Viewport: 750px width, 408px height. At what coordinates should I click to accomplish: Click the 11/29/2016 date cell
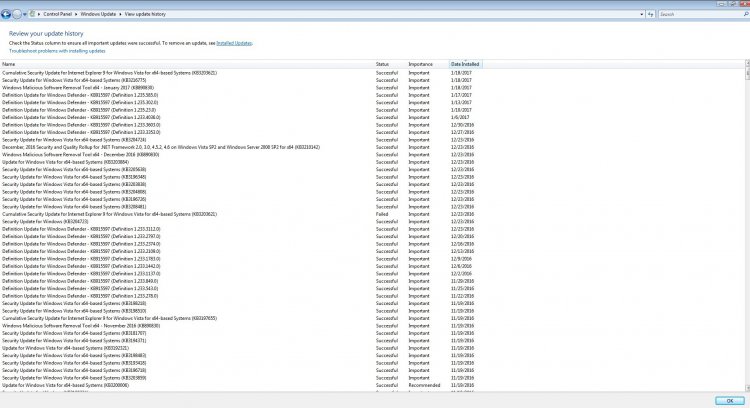pos(462,281)
